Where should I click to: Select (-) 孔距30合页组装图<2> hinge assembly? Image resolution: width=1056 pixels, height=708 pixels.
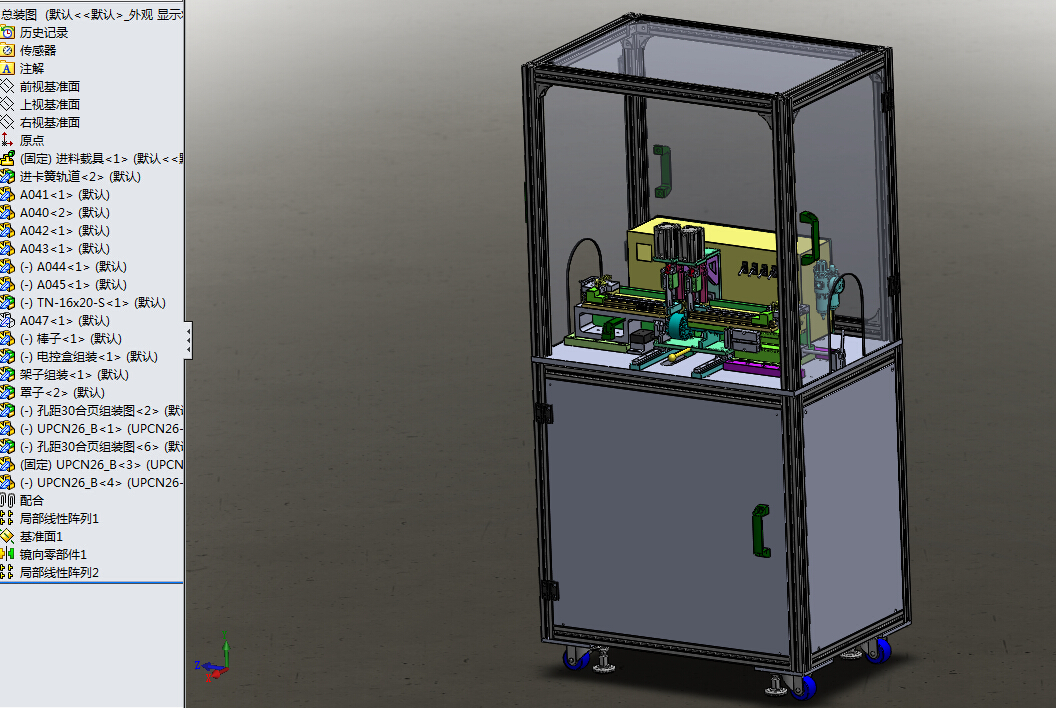click(x=101, y=410)
